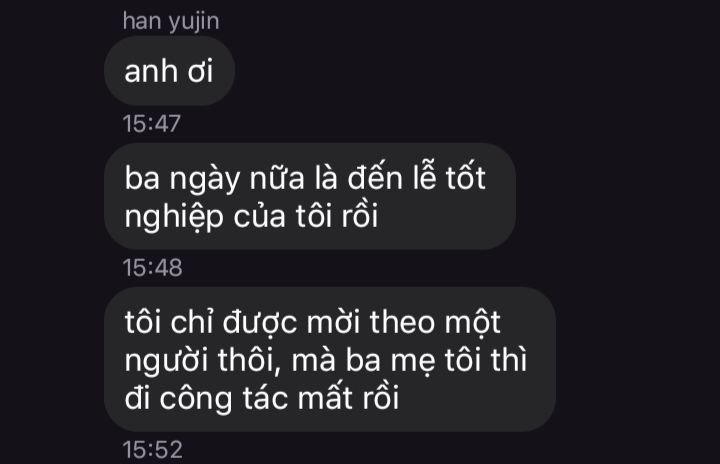720x464 pixels.
Task: Click the 15:47 timestamp
Action: point(152,124)
